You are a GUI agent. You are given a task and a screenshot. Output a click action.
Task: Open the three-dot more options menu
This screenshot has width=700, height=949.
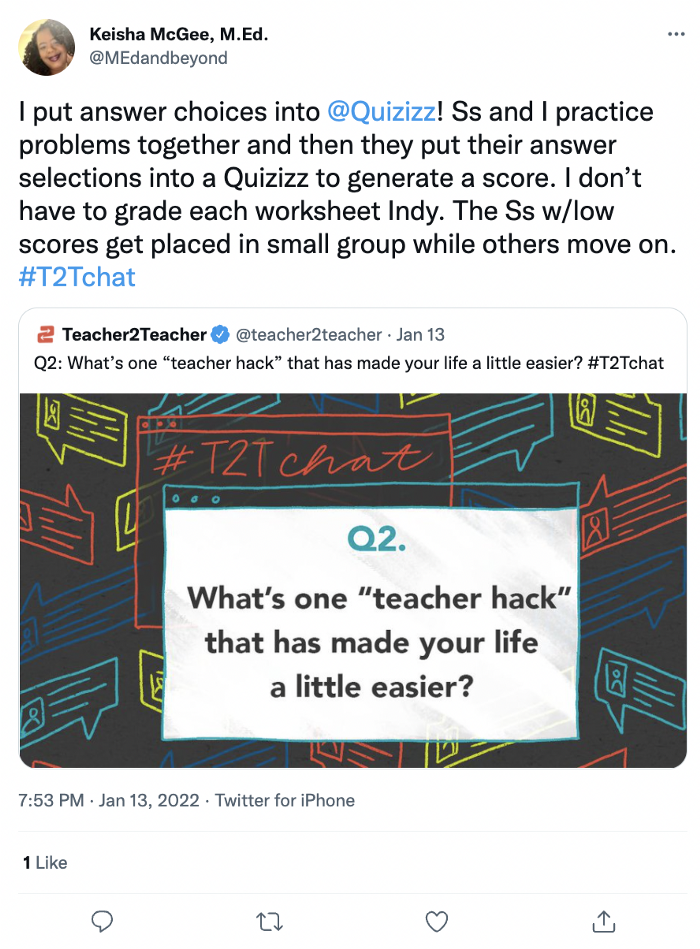676,35
